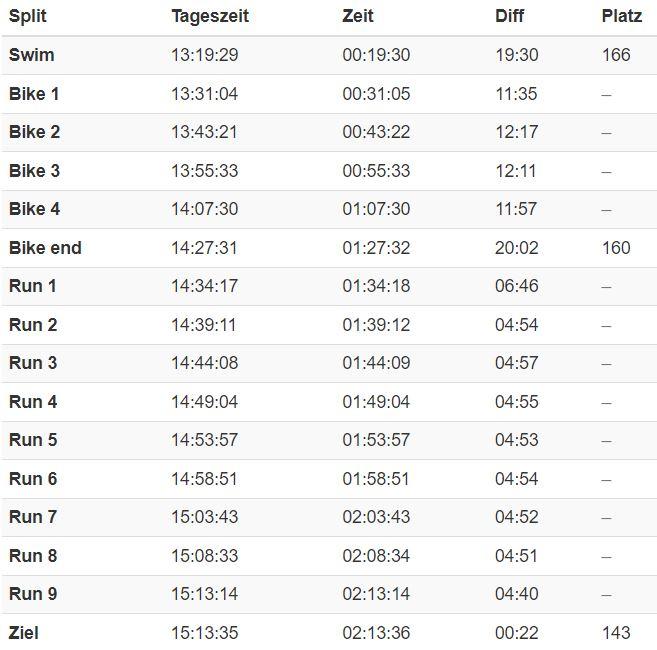Click the Zeit column header

357,16
